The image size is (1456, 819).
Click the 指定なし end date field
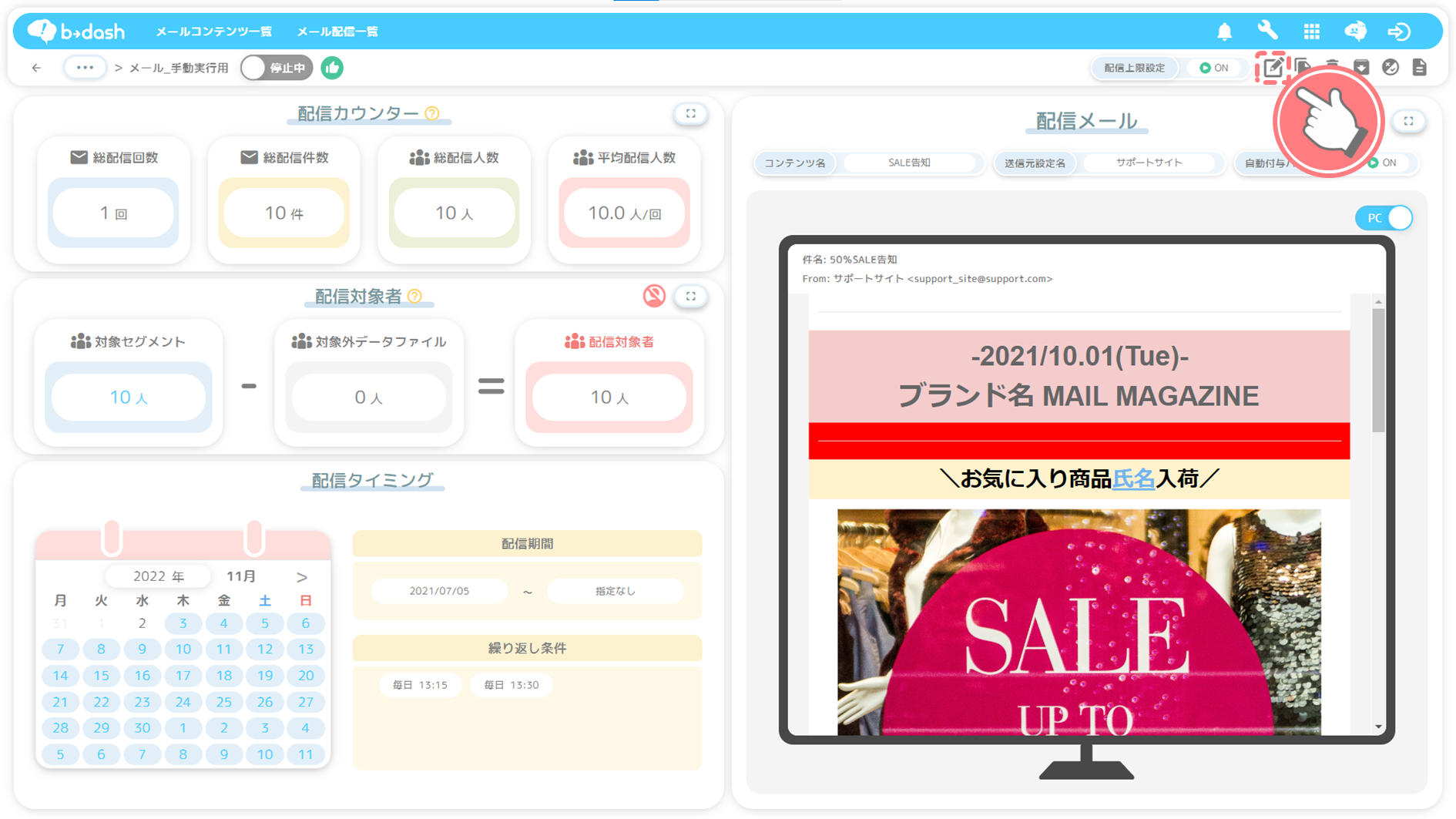click(x=615, y=591)
